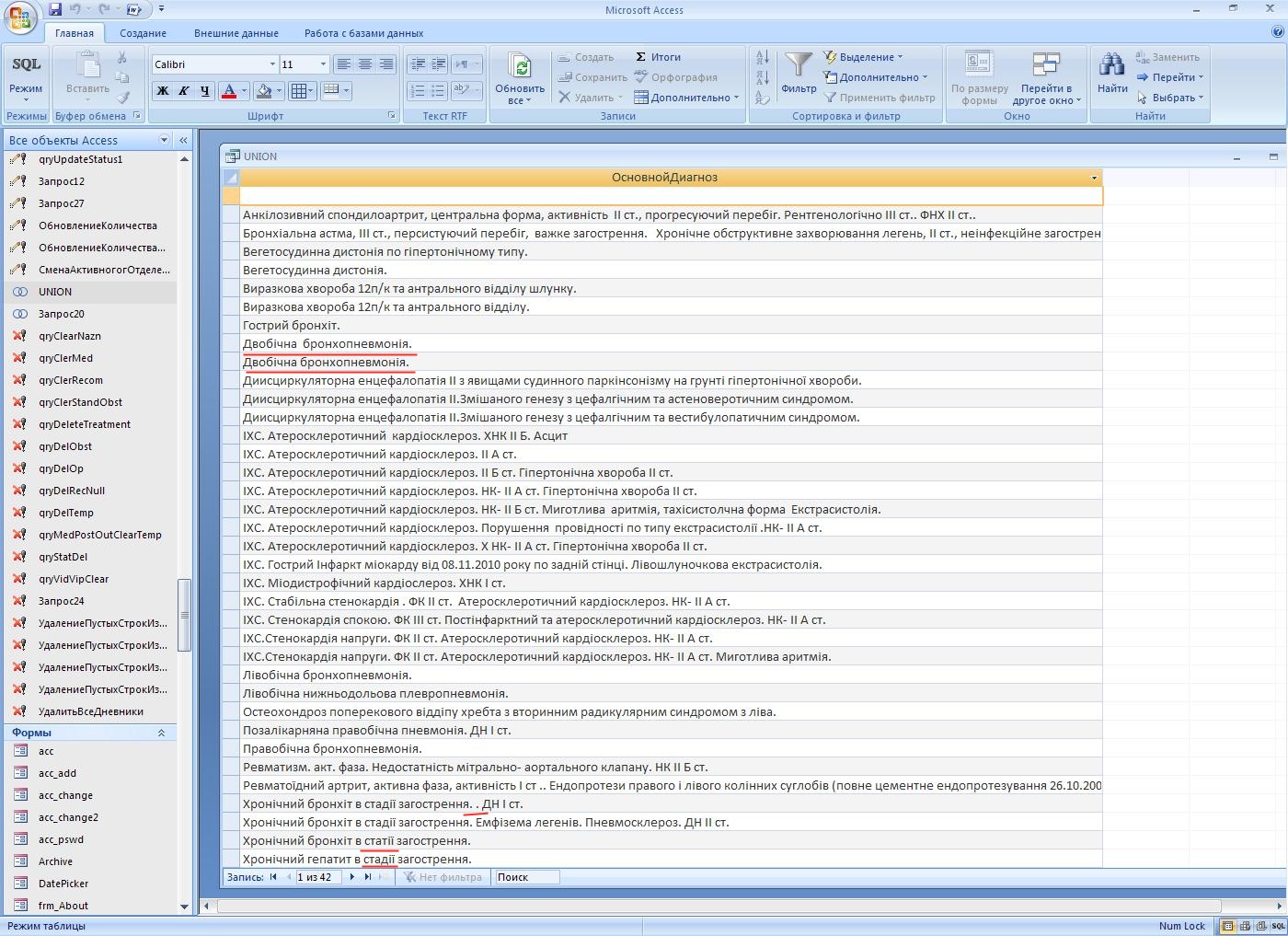Screen dimensions: 1288x936
Task: Open the Перейти (Go To) dropdown
Action: click(1169, 77)
